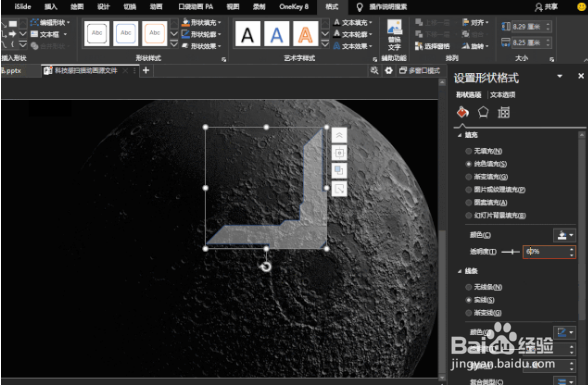The width and height of the screenshot is (588, 385).
Task: Apply the orange outlined A WordArt style
Action: [305, 34]
